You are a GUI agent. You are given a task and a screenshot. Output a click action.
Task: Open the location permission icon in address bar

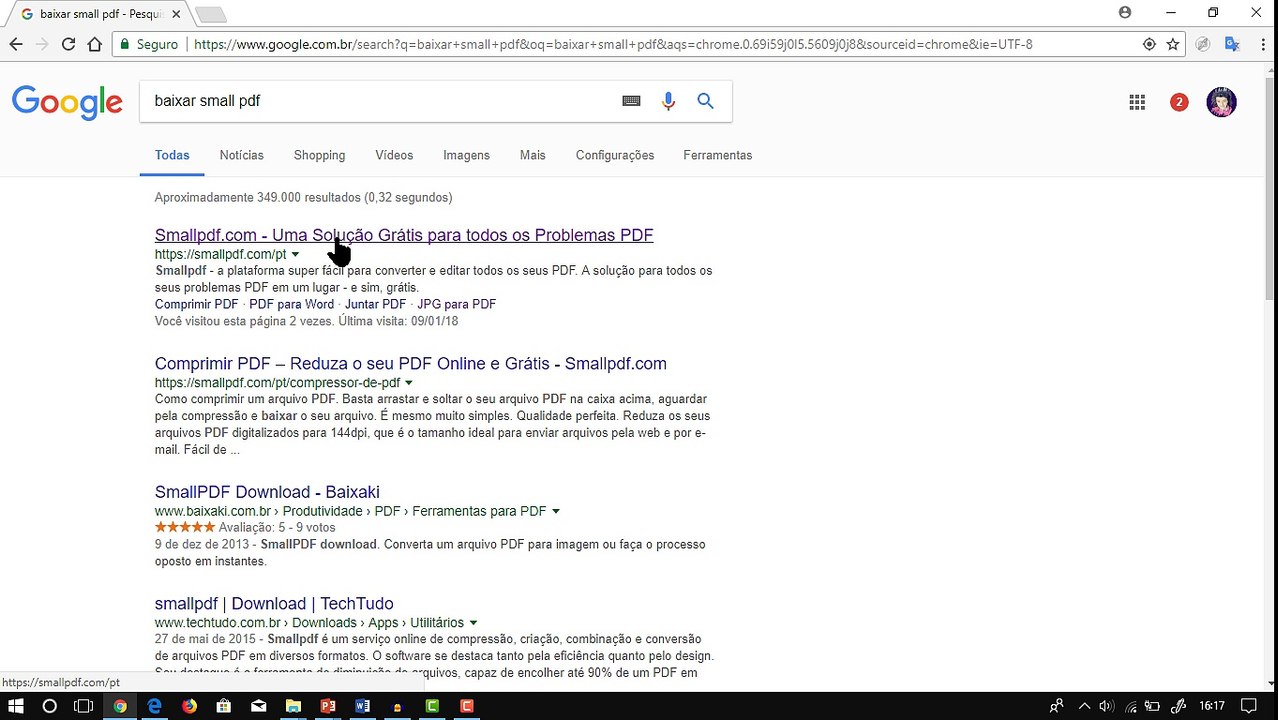pyautogui.click(x=1149, y=44)
